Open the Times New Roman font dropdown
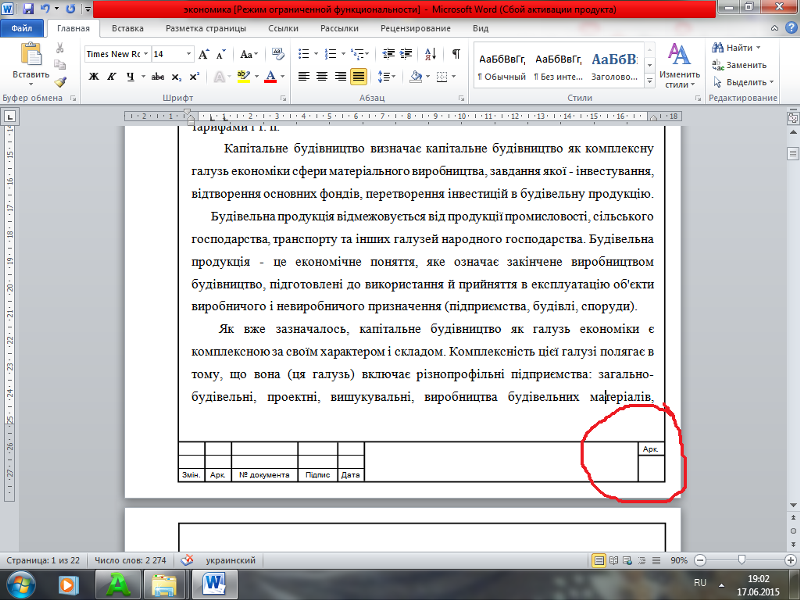This screenshot has height=605, width=800. [x=146, y=54]
